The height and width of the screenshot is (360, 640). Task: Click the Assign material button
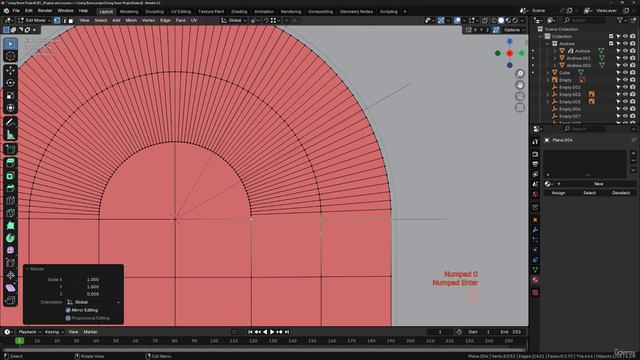[x=558, y=193]
